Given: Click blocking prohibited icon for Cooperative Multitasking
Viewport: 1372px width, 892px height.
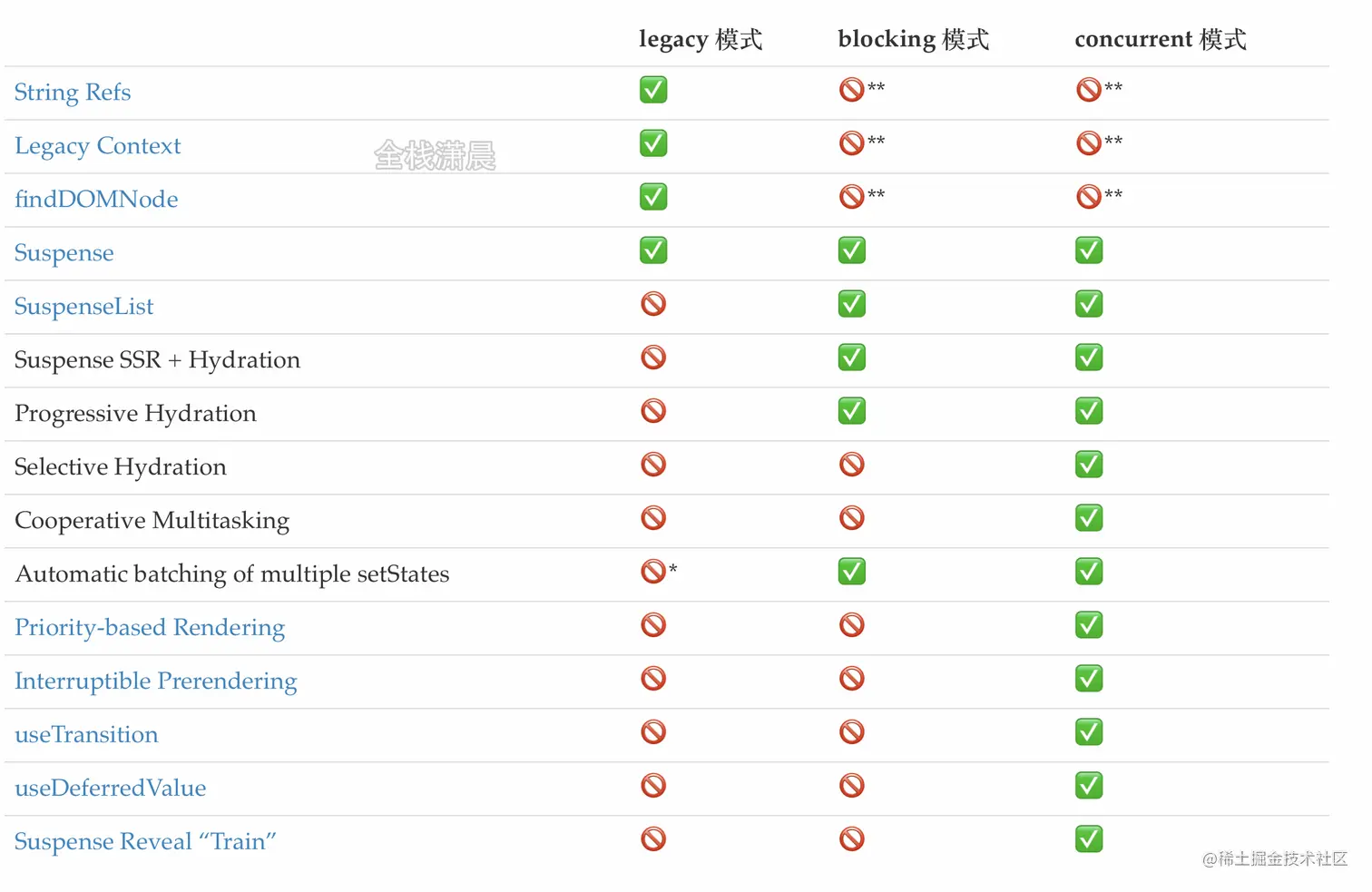Looking at the screenshot, I should point(852,518).
